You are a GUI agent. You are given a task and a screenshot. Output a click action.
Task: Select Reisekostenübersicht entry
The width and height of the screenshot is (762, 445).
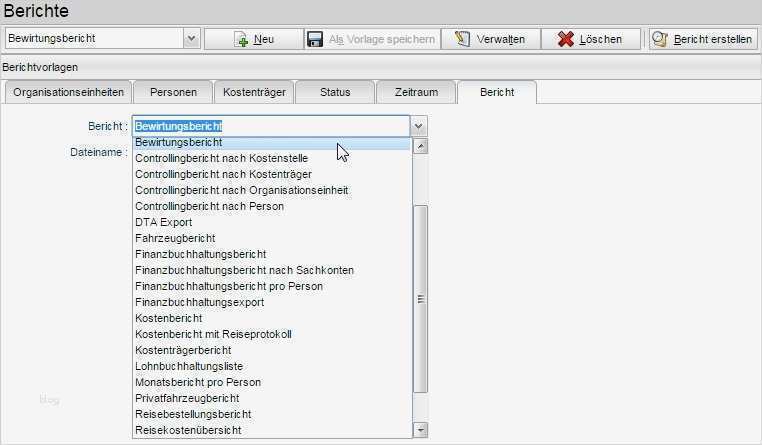pos(272,430)
